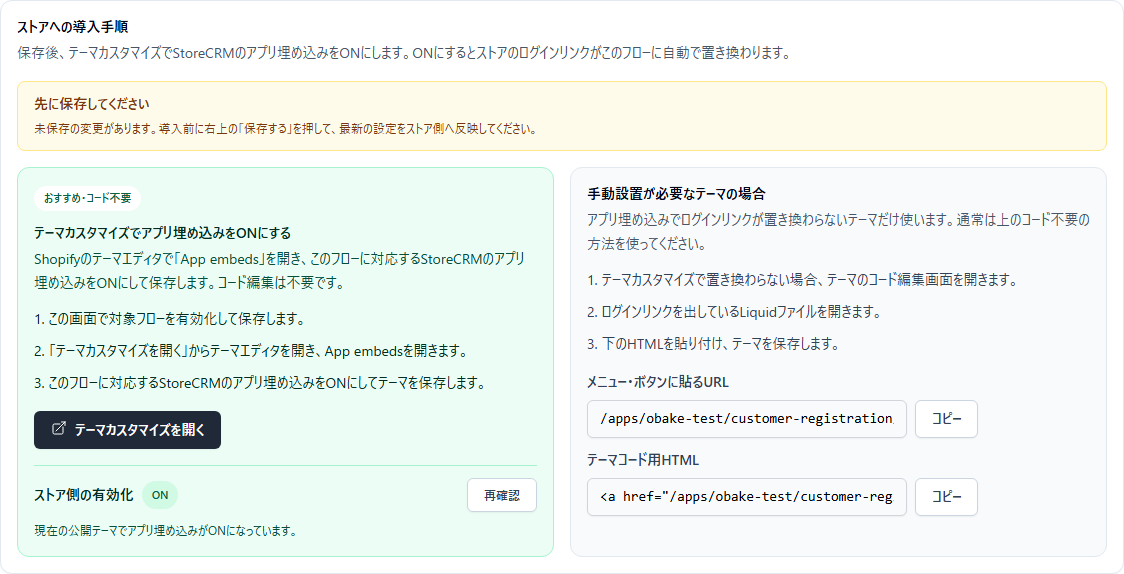Click the external-link icon in テーマカスタマイズを開く button
This screenshot has width=1124, height=574.
point(59,429)
